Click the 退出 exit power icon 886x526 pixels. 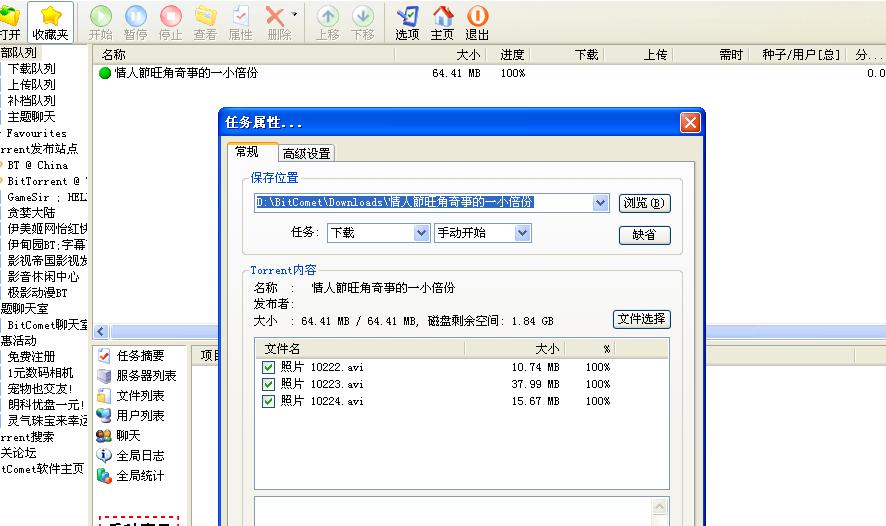click(477, 16)
